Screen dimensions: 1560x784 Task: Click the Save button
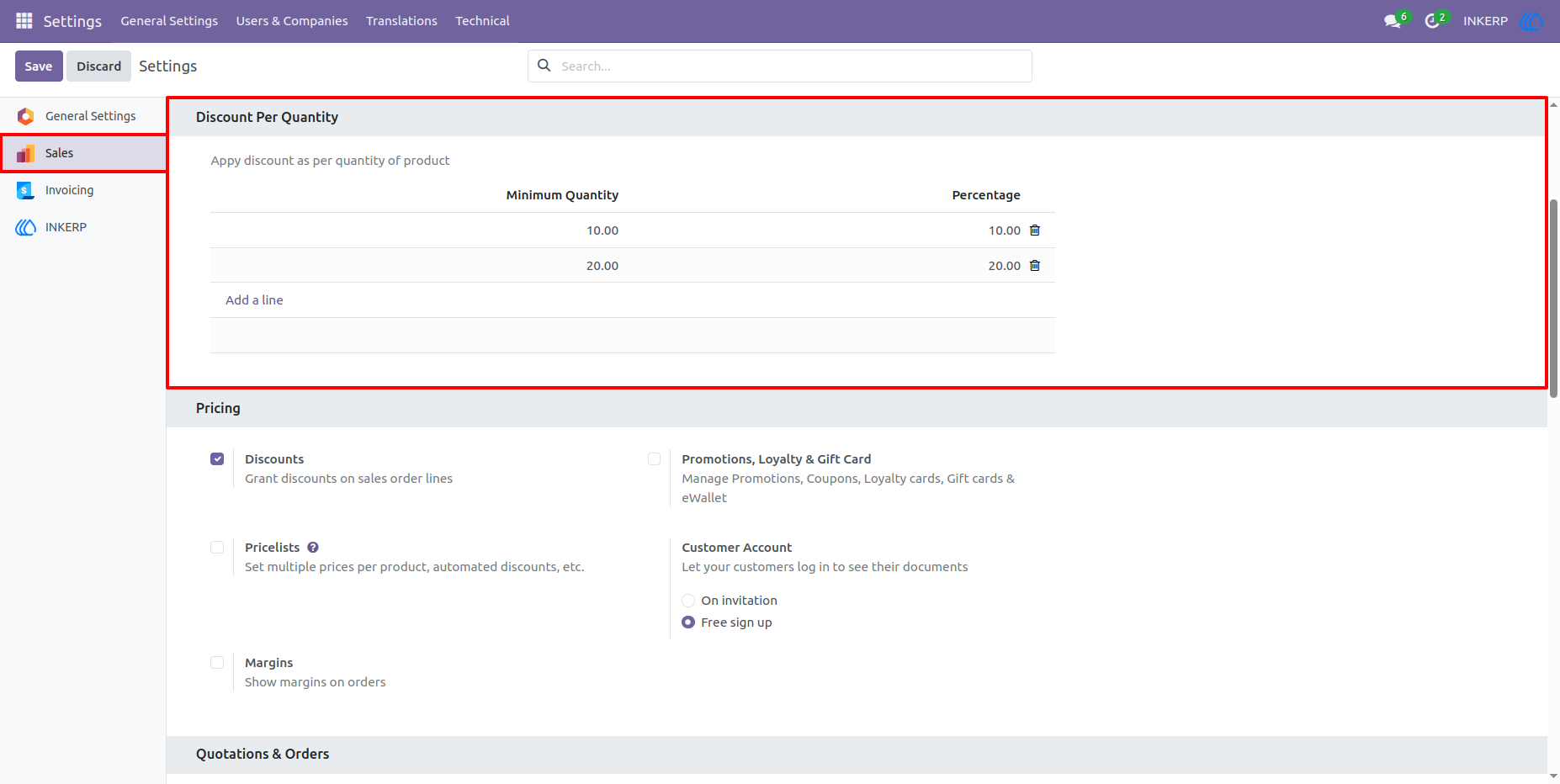(x=39, y=66)
